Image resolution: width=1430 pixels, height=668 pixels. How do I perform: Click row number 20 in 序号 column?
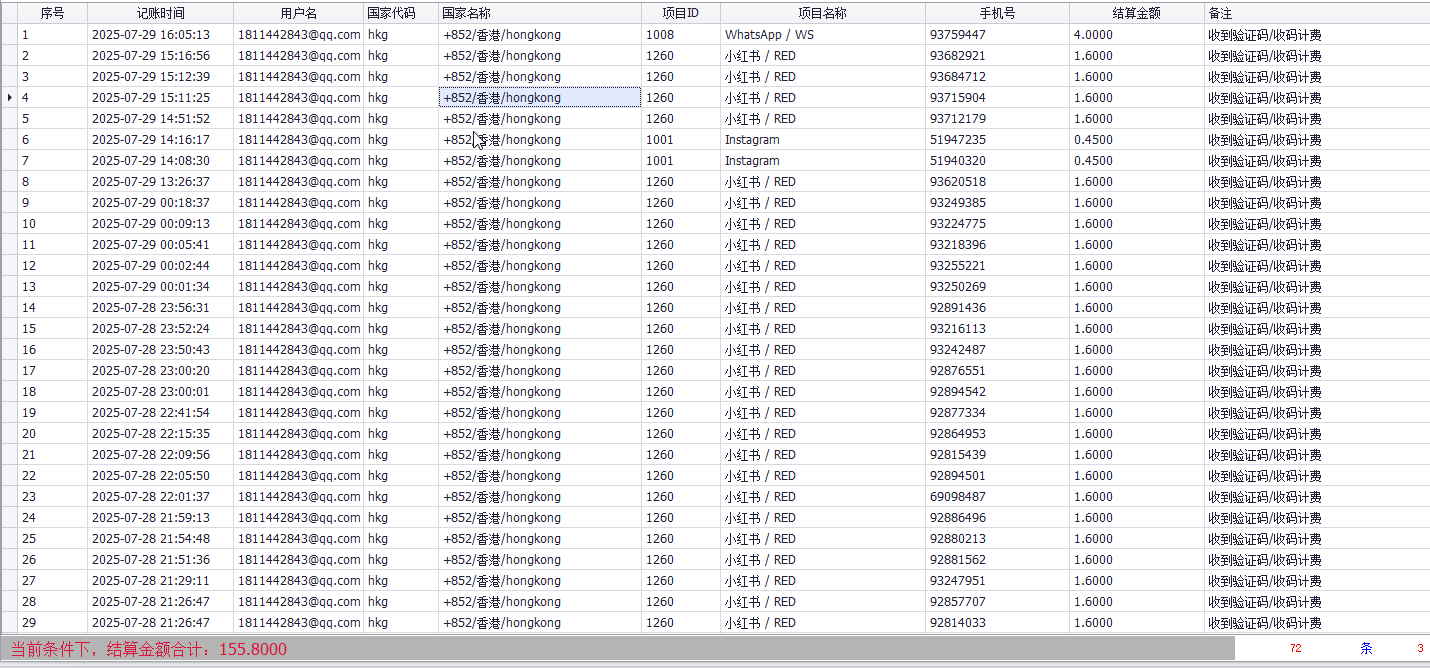click(52, 433)
